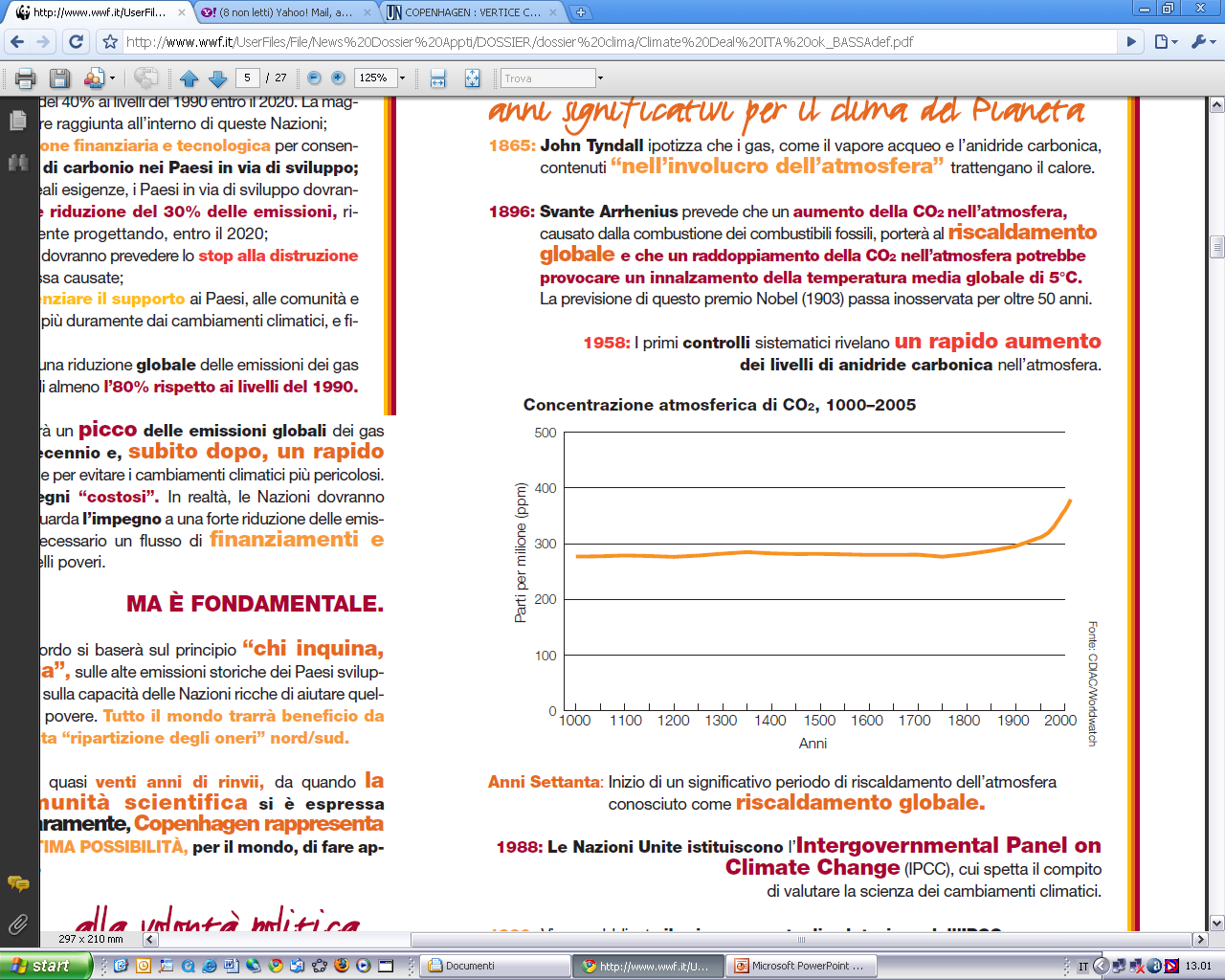Click the IT language indicator

[1082, 966]
